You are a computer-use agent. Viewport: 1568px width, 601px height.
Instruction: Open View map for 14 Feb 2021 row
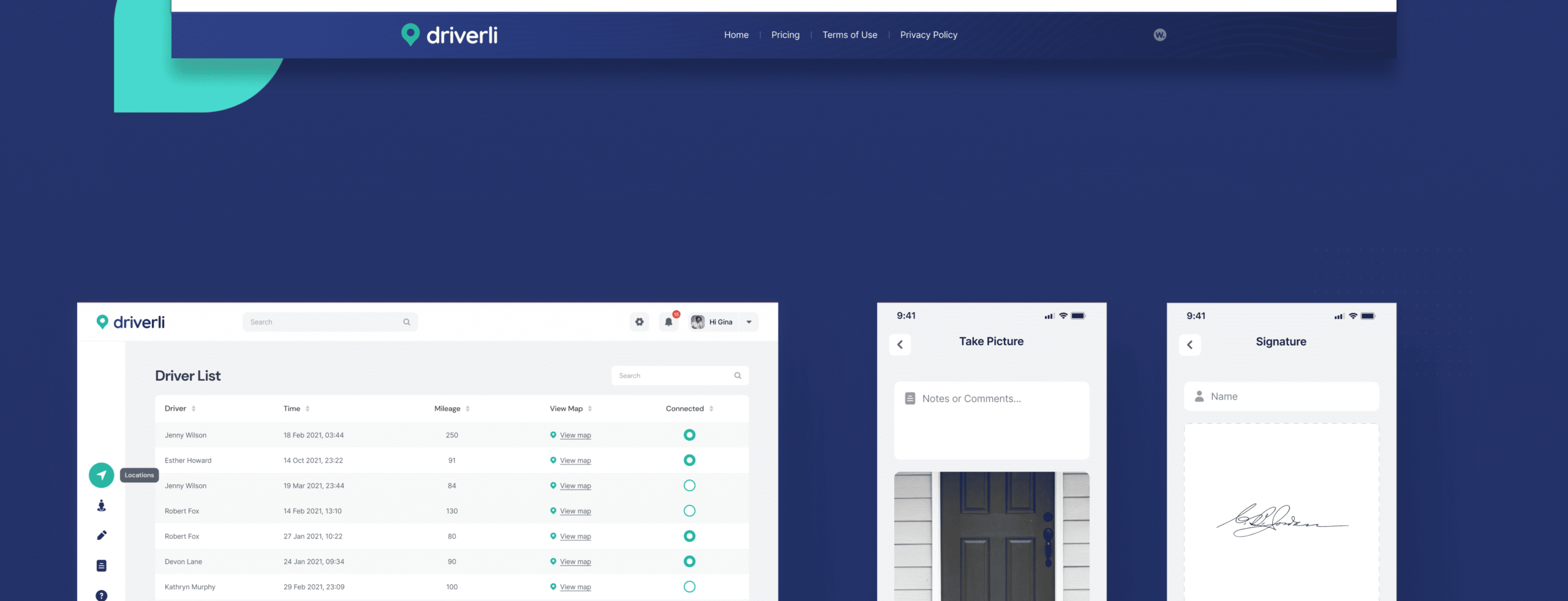click(575, 511)
